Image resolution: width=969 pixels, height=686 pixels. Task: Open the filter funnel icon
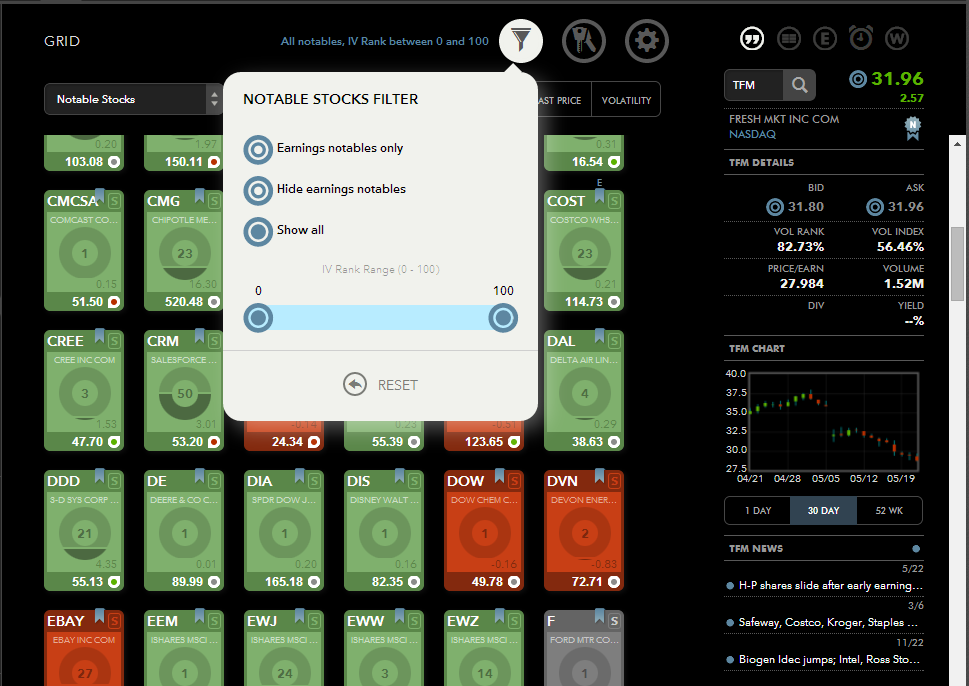coord(521,41)
